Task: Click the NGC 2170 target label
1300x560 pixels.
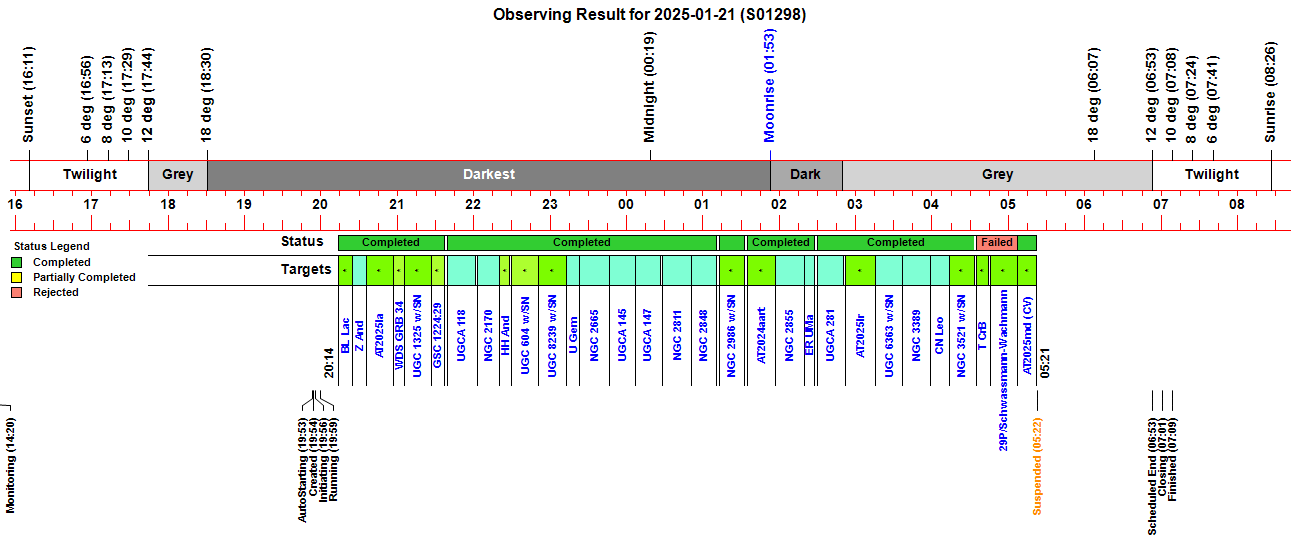Action: 488,334
